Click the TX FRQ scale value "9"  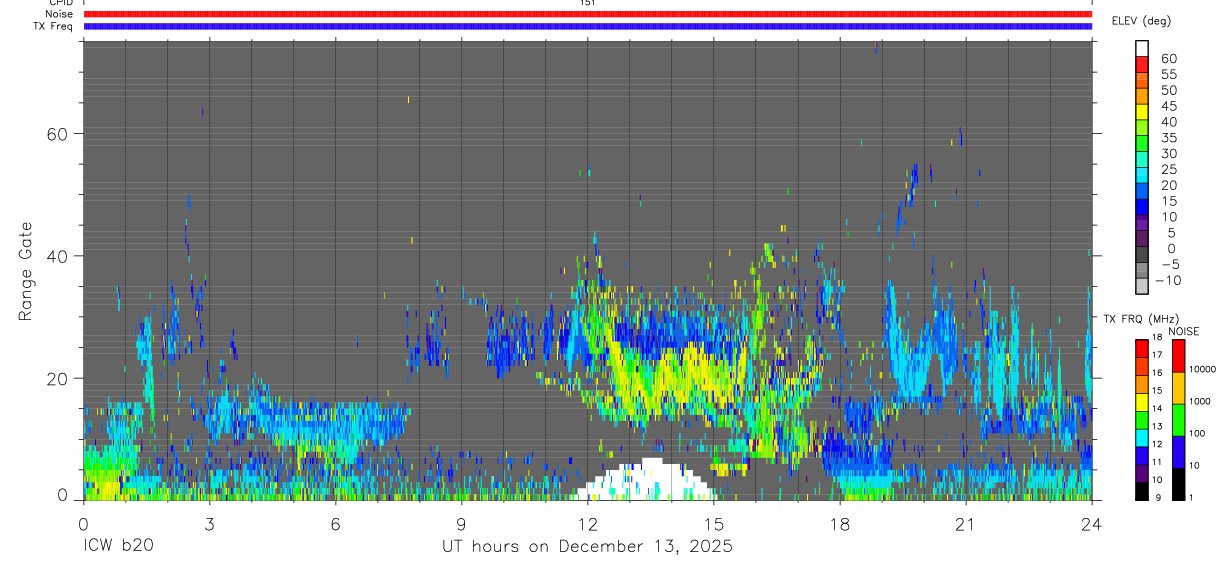pos(1158,497)
